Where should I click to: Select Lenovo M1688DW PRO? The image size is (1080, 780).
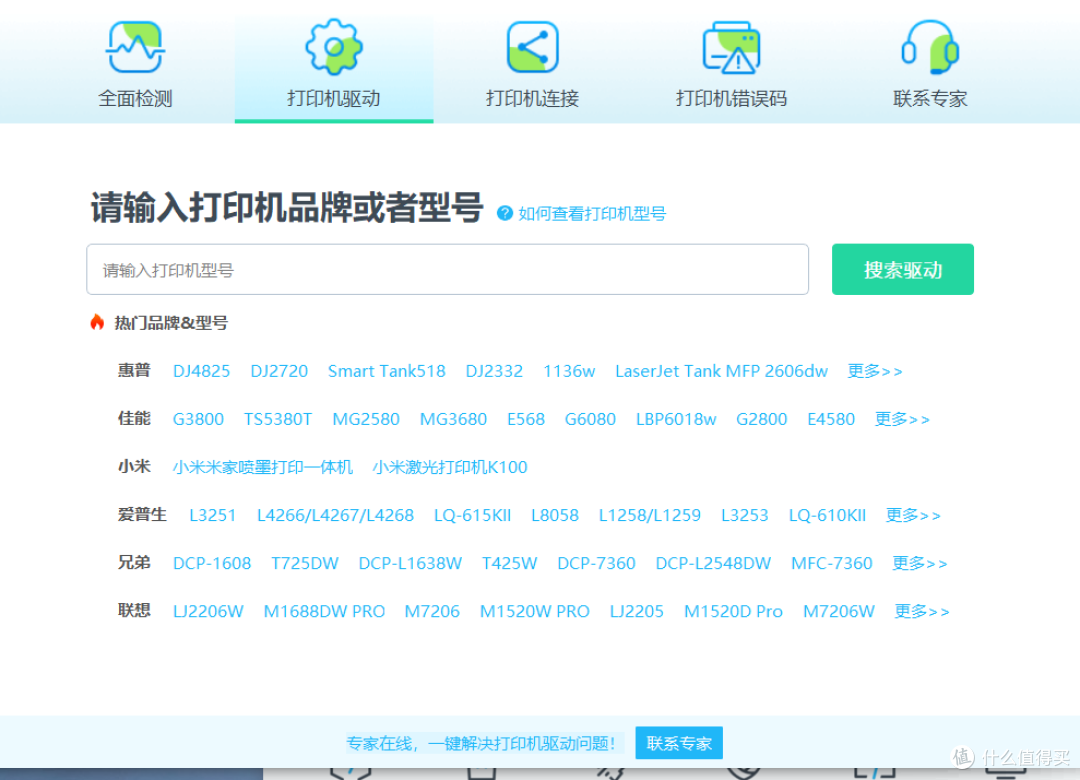(x=324, y=611)
